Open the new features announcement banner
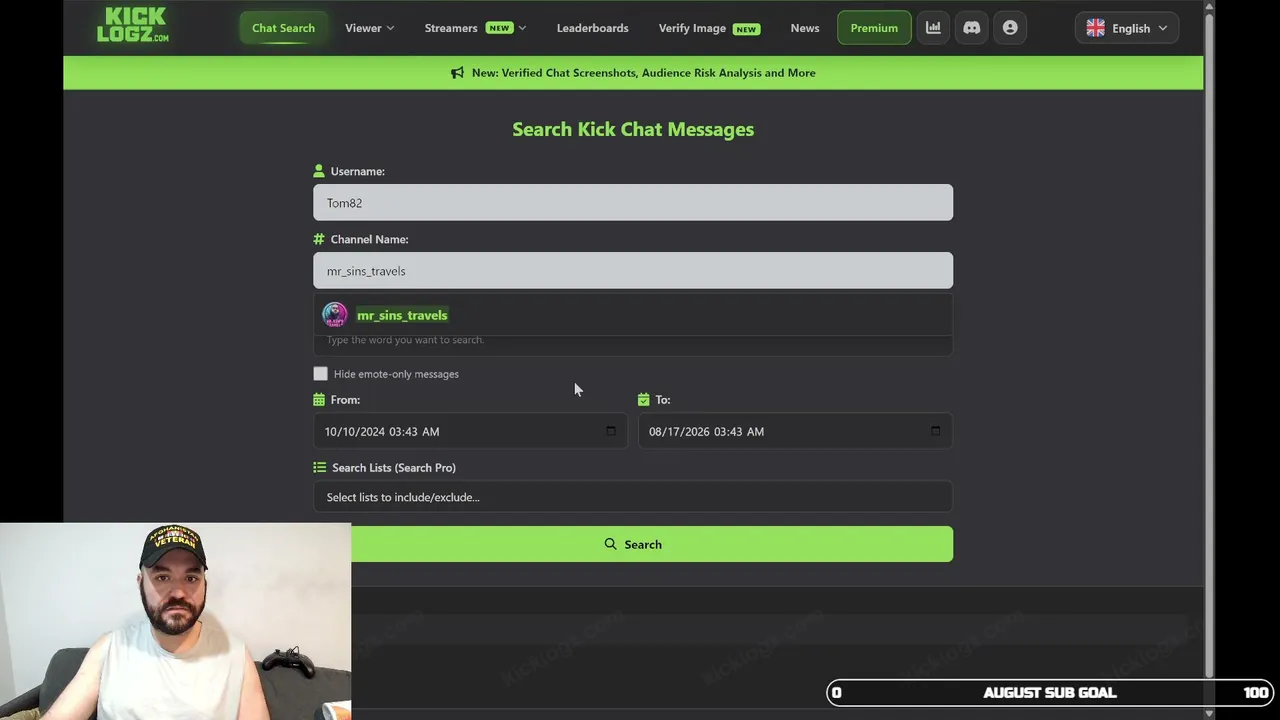Screen dimensions: 1280x720 coord(633,73)
